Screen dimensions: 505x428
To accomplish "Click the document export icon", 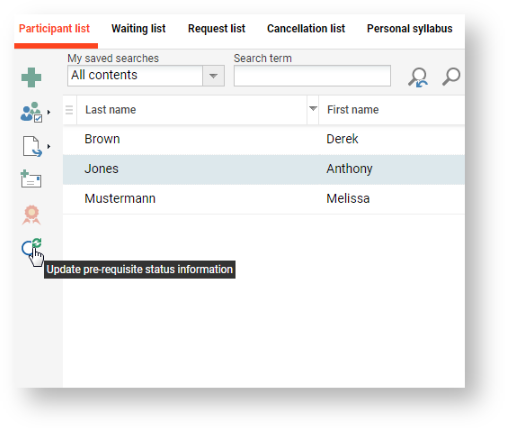I will coord(32,146).
